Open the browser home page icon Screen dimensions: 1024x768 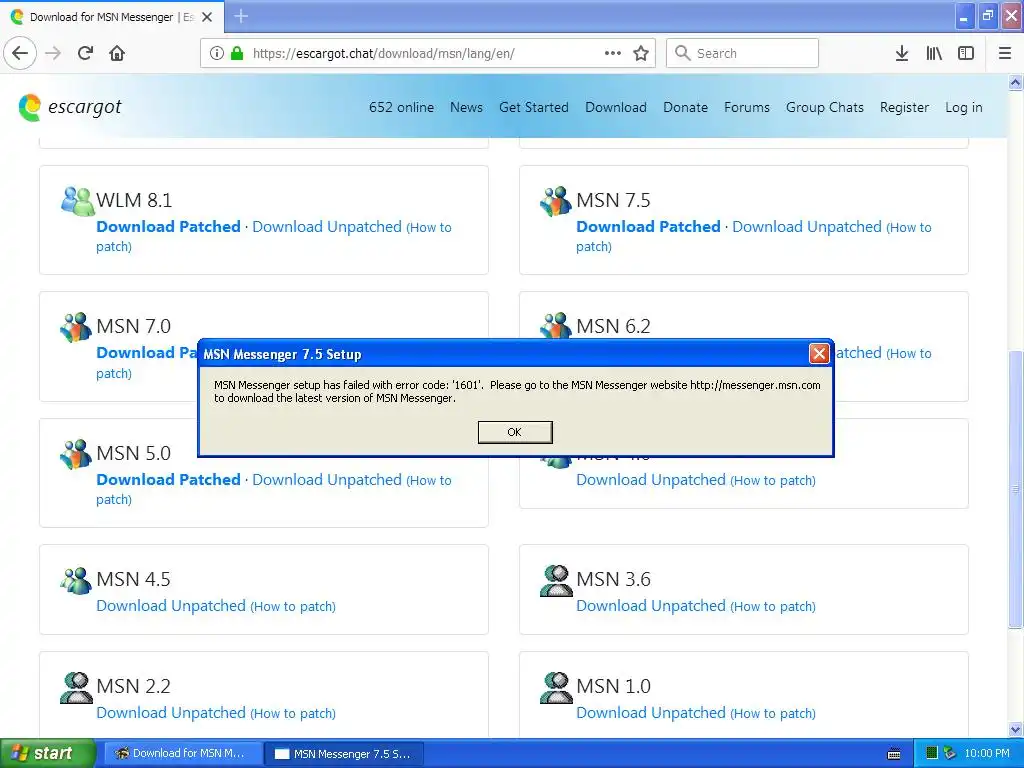(x=117, y=53)
